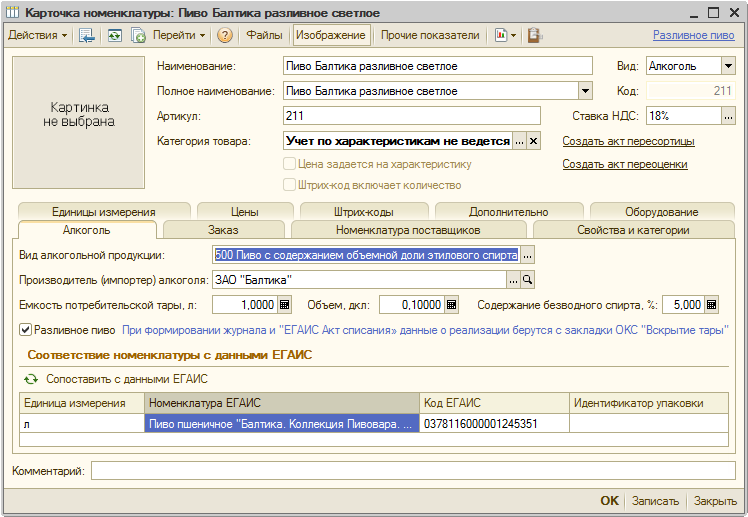Screen dimensions: 748x517
Task: Click Создать акт пересортицы link
Action: point(628,141)
